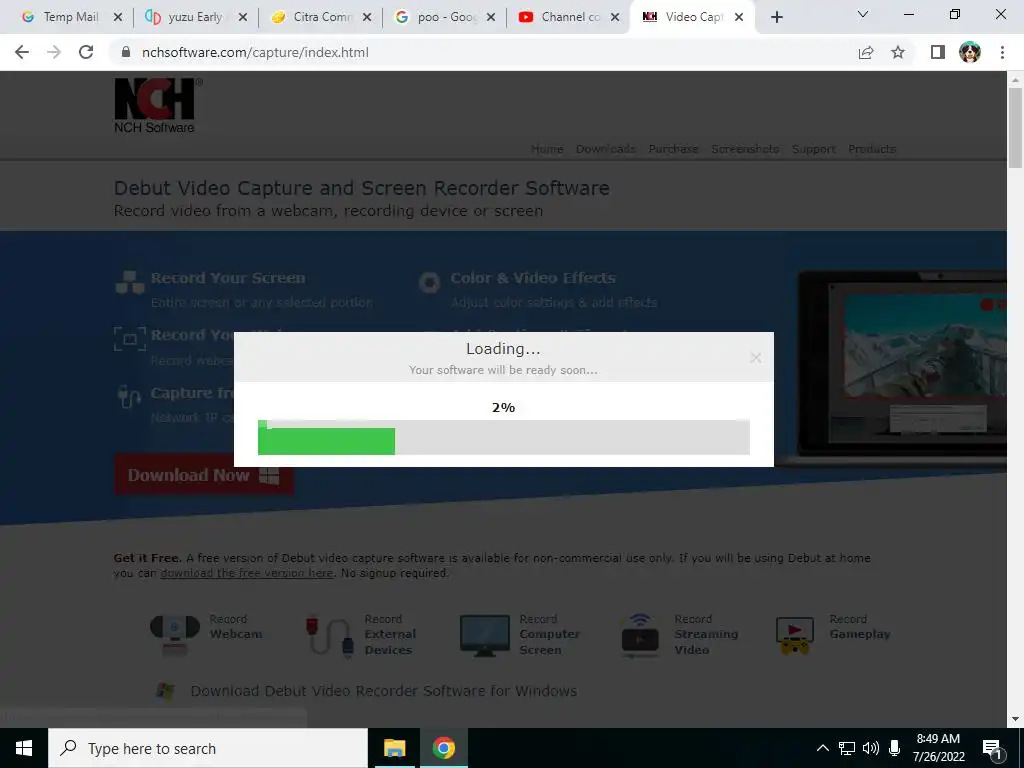Click the Record Streaming Video icon
This screenshot has height=768, width=1024.
click(x=640, y=635)
